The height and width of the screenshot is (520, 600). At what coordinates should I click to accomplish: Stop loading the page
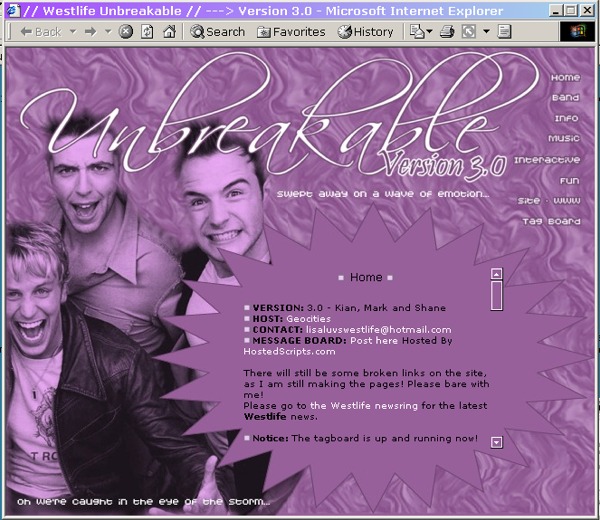(126, 32)
